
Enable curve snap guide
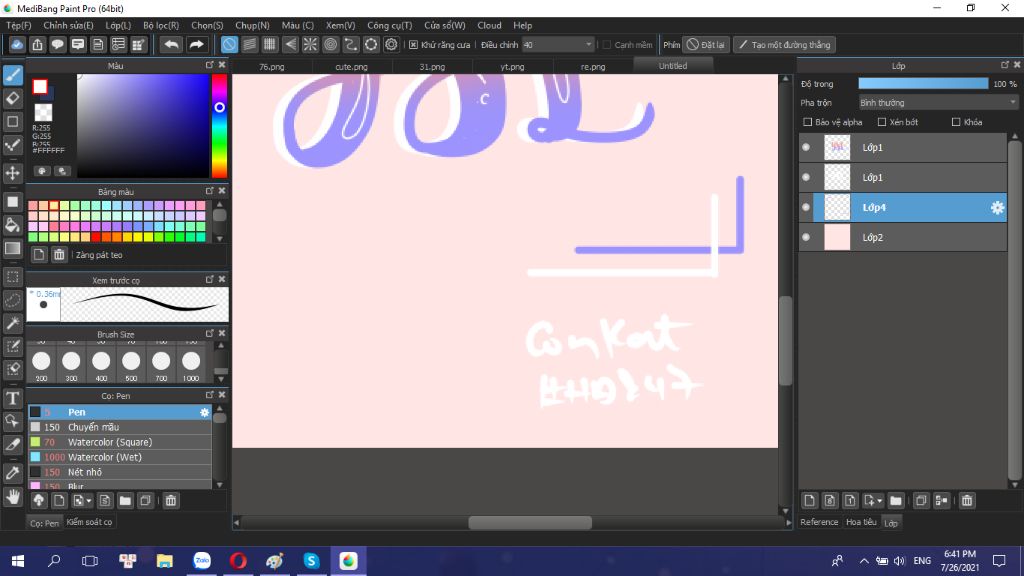(351, 44)
